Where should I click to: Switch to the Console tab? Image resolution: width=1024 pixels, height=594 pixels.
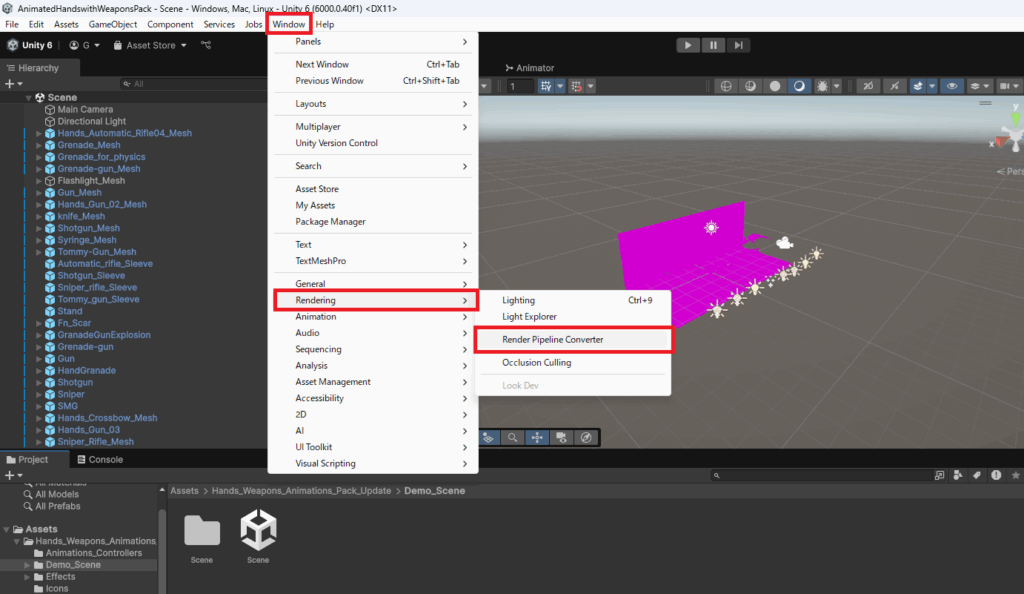100,460
